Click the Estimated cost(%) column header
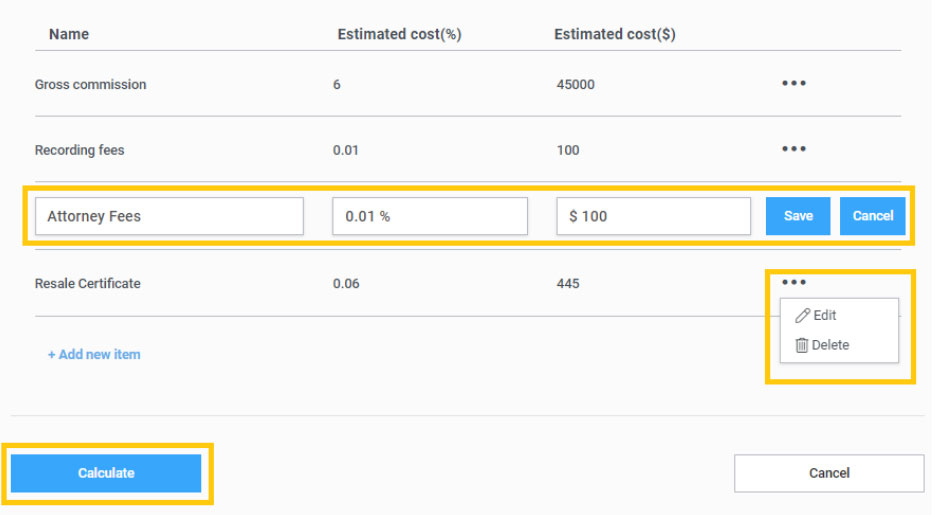935x515 pixels. (399, 34)
